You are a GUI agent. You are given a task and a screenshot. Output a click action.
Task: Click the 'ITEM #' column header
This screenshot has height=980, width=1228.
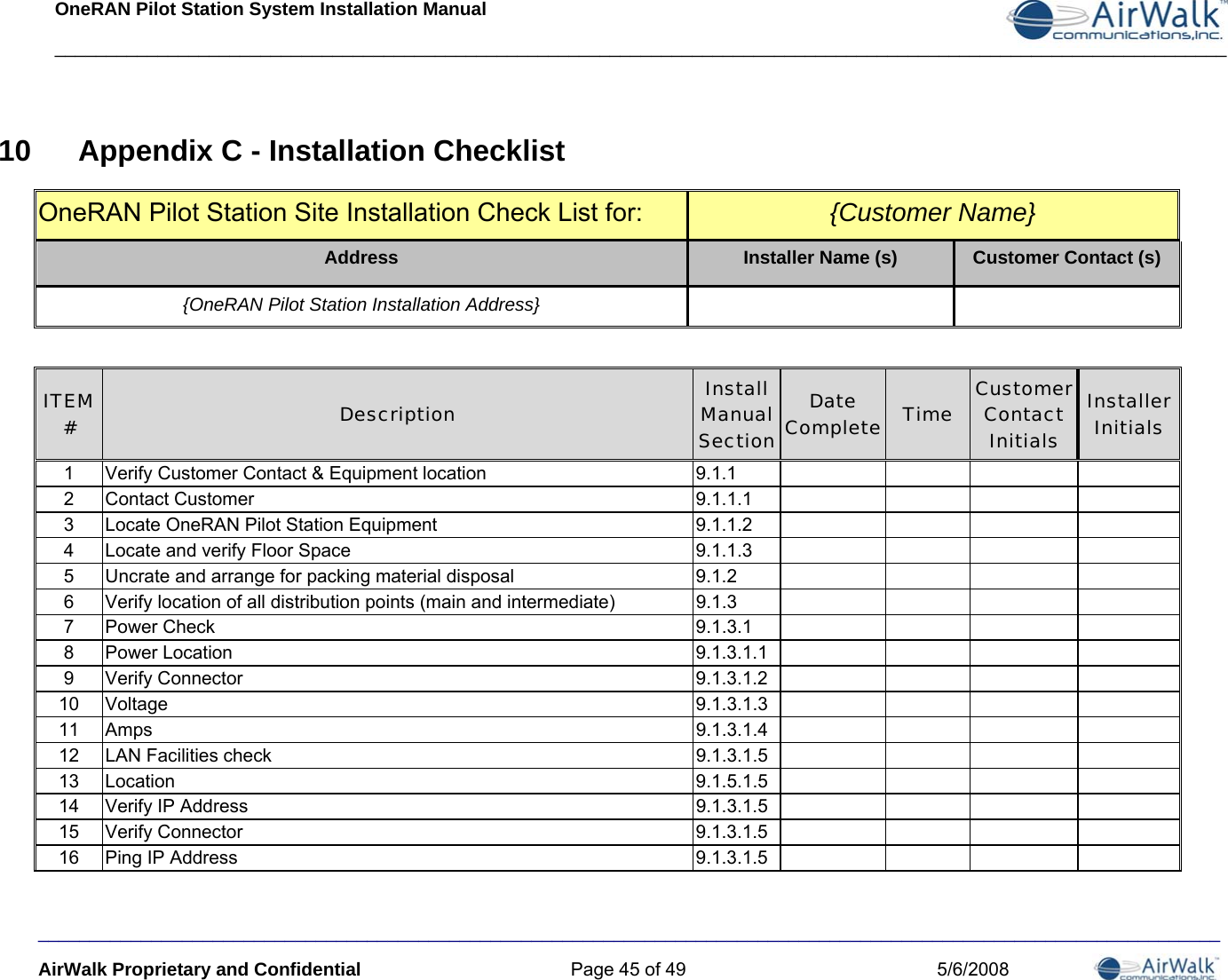point(68,415)
